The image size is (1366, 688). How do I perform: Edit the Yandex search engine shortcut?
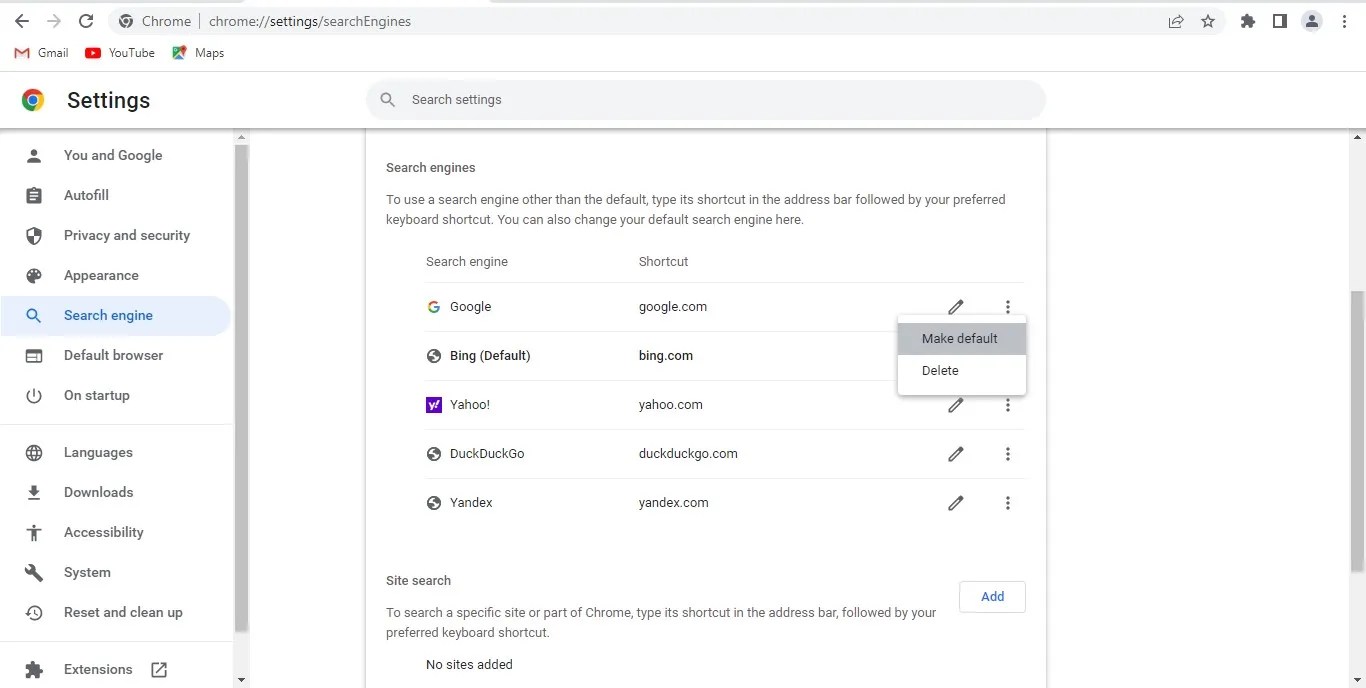(955, 502)
